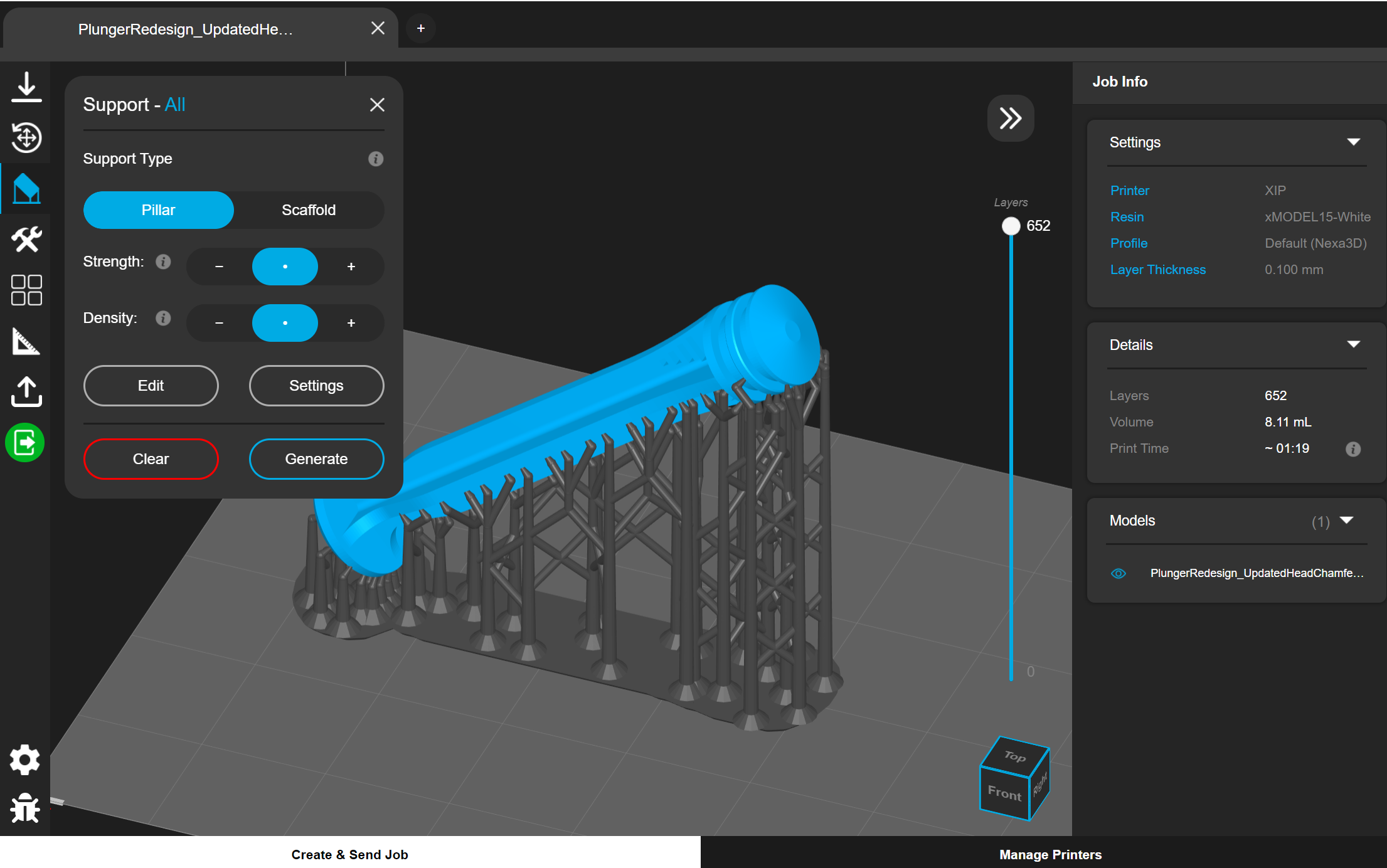The height and width of the screenshot is (868, 1387).
Task: Close the PlungerRedesign tab
Action: [x=378, y=28]
